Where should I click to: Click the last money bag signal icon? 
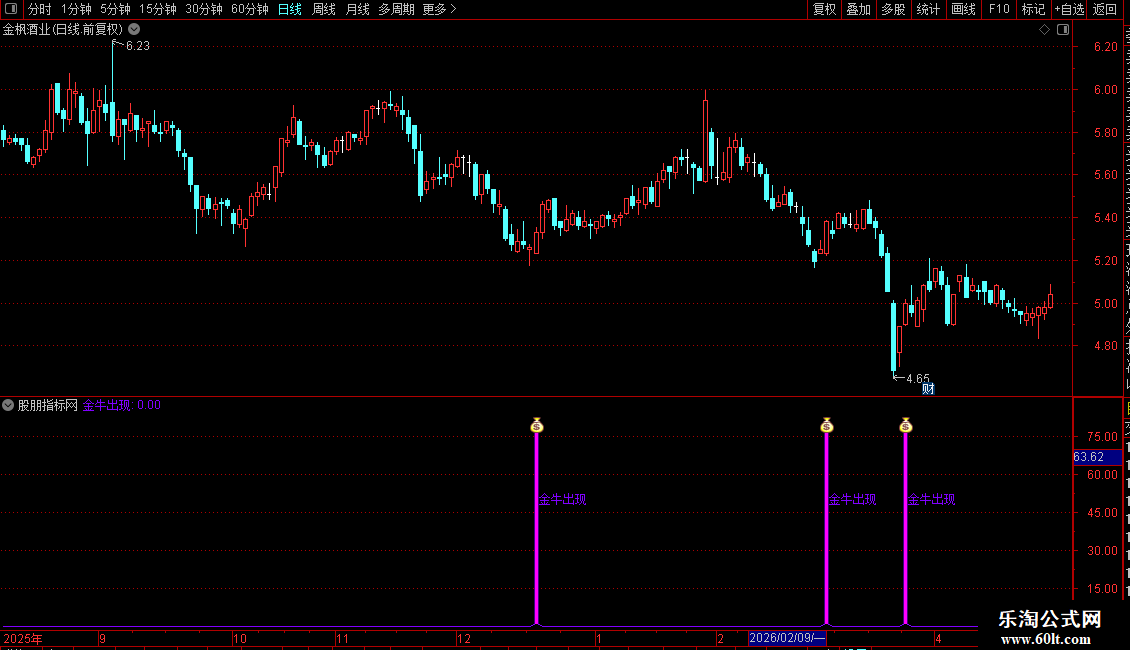(x=906, y=425)
